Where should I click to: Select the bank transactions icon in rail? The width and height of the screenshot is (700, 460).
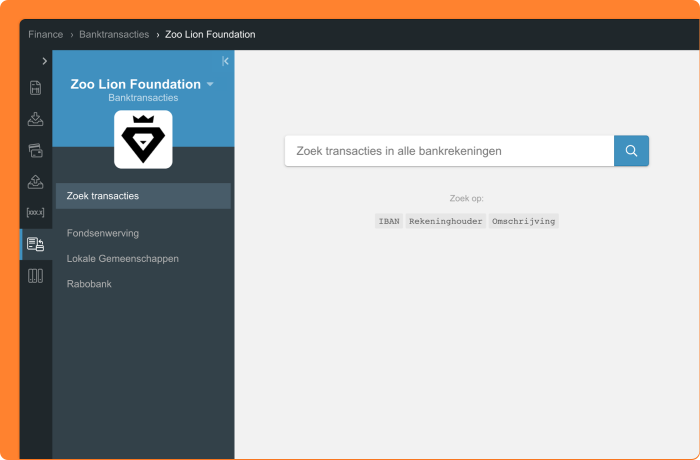[35, 244]
